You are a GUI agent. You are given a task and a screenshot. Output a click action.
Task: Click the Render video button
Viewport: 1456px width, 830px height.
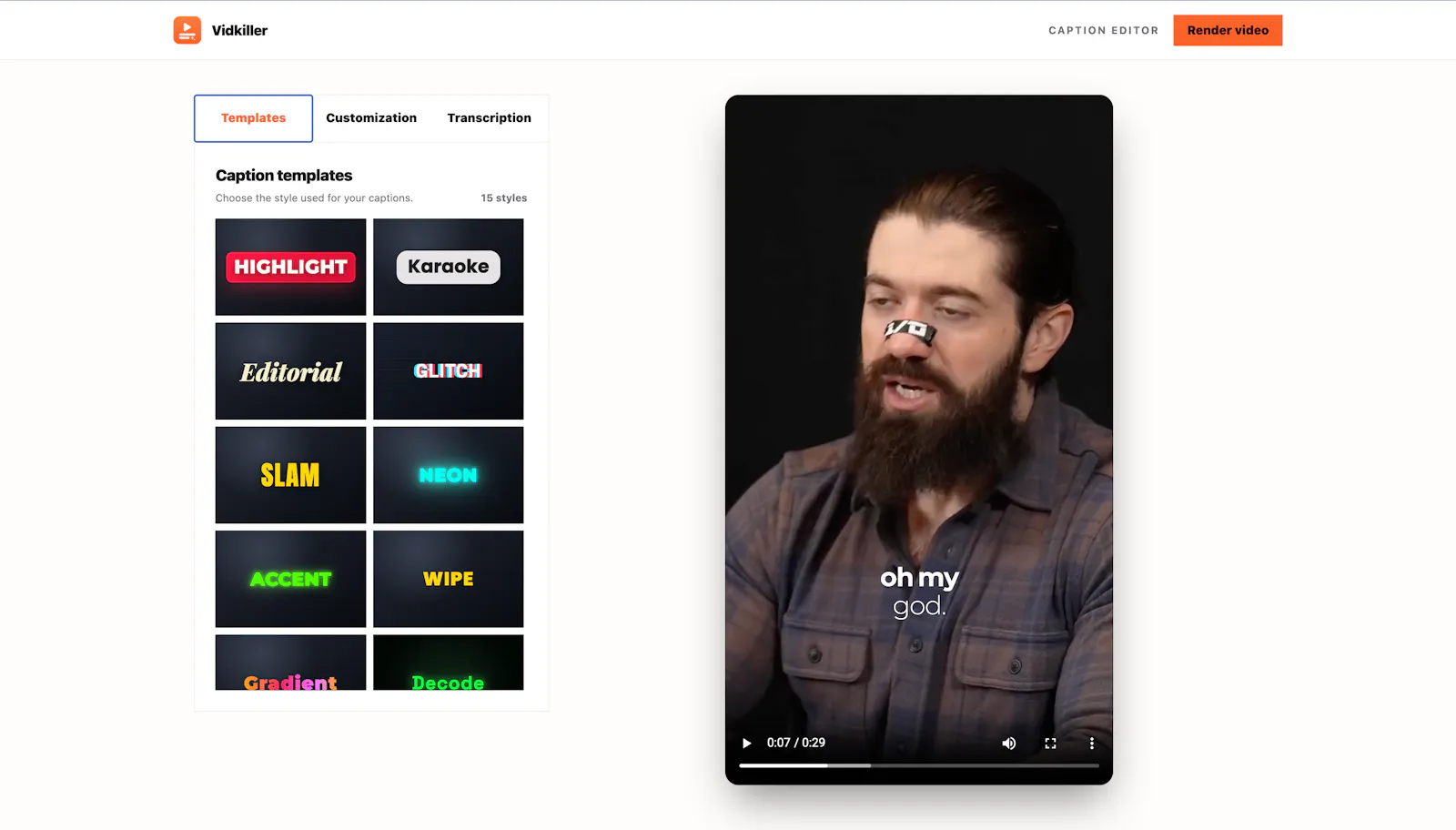pyautogui.click(x=1228, y=30)
